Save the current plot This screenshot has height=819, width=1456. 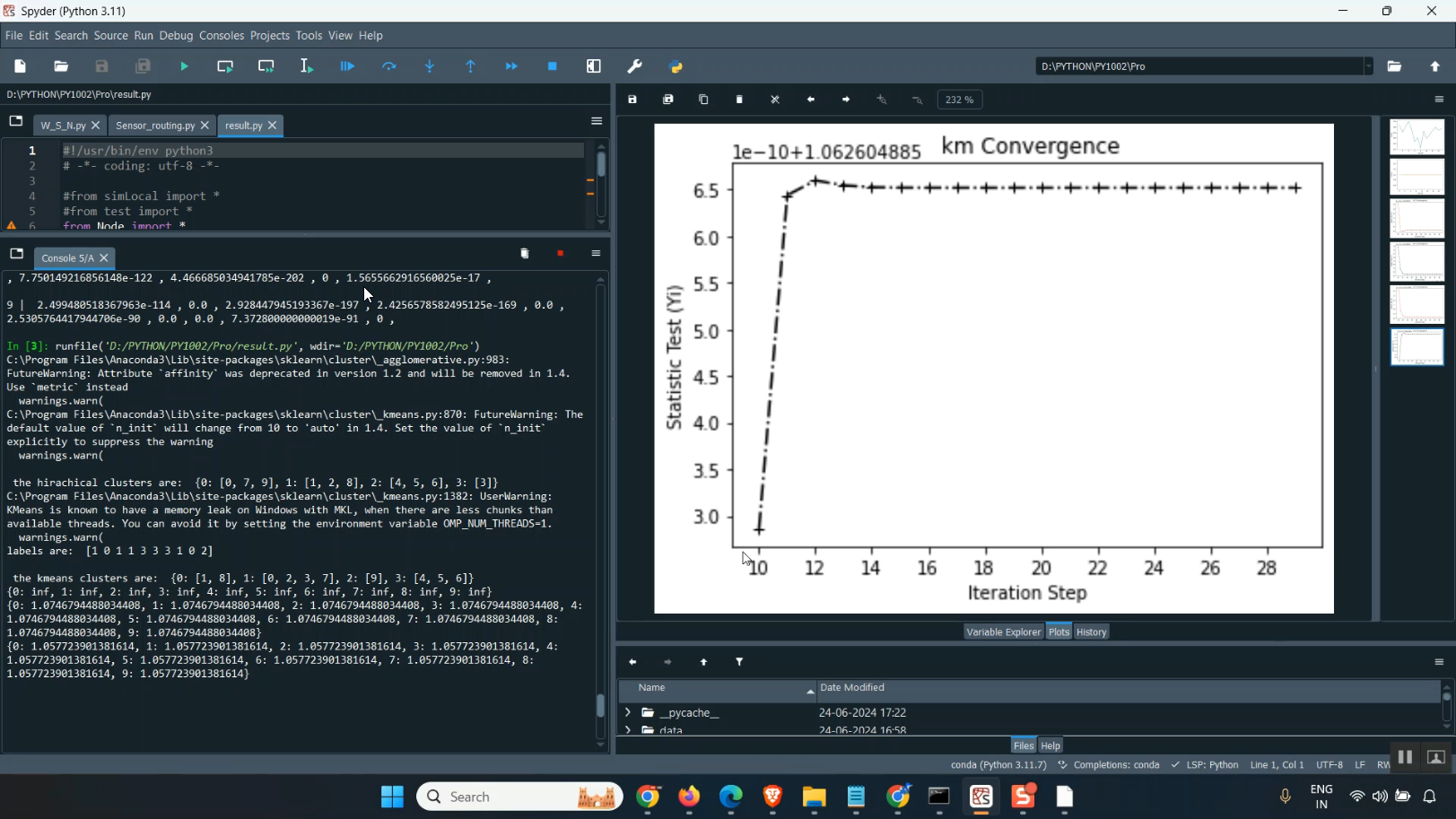(632, 100)
